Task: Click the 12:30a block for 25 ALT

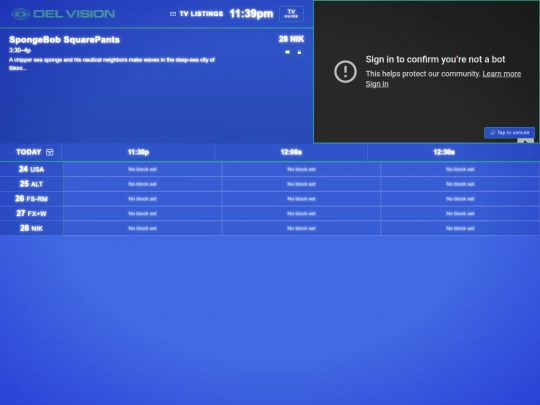Action: pos(460,184)
